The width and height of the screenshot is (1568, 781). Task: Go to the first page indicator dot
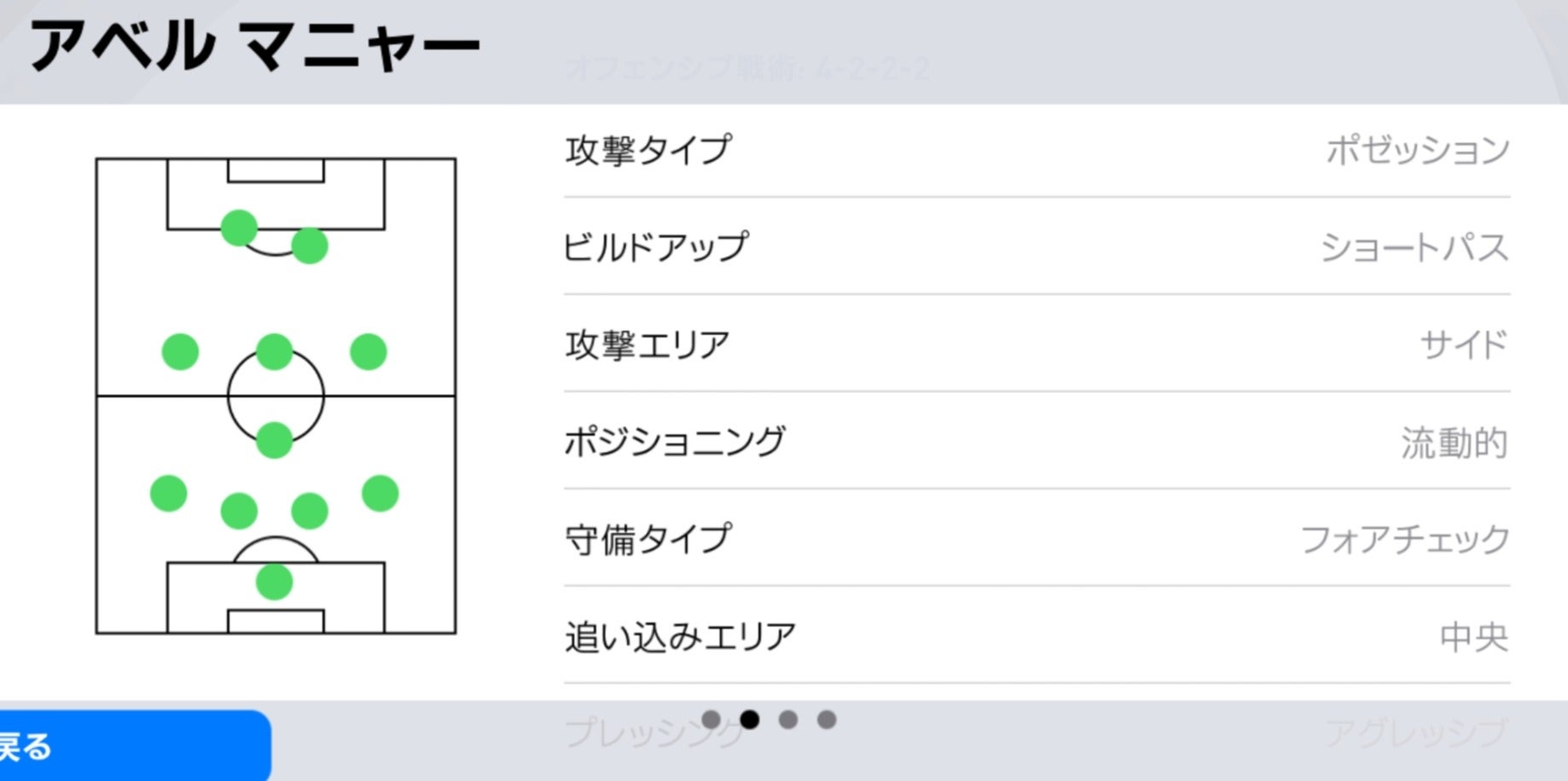(711, 720)
